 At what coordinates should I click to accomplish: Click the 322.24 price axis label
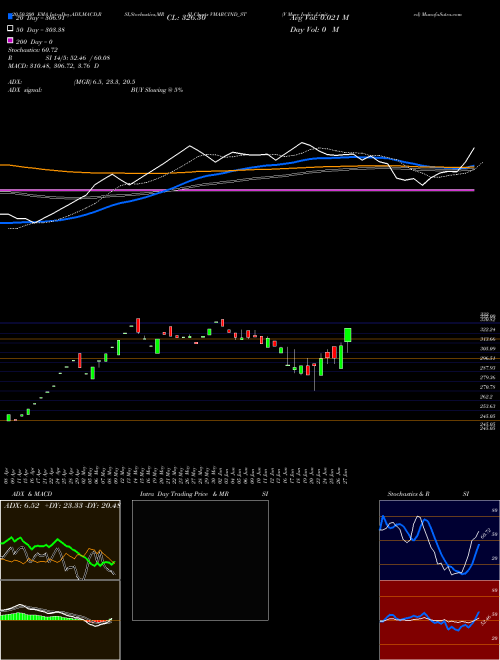point(487,329)
